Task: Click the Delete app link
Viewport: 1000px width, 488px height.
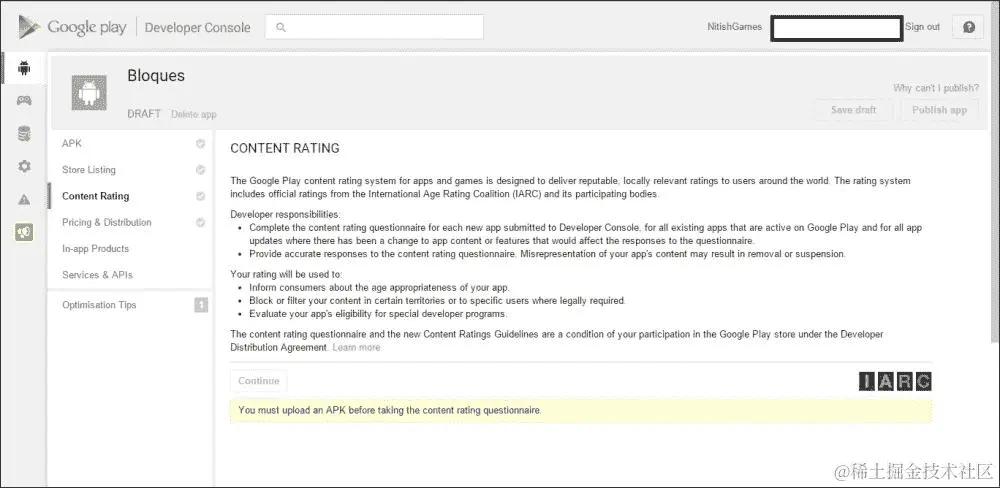Action: (x=194, y=114)
